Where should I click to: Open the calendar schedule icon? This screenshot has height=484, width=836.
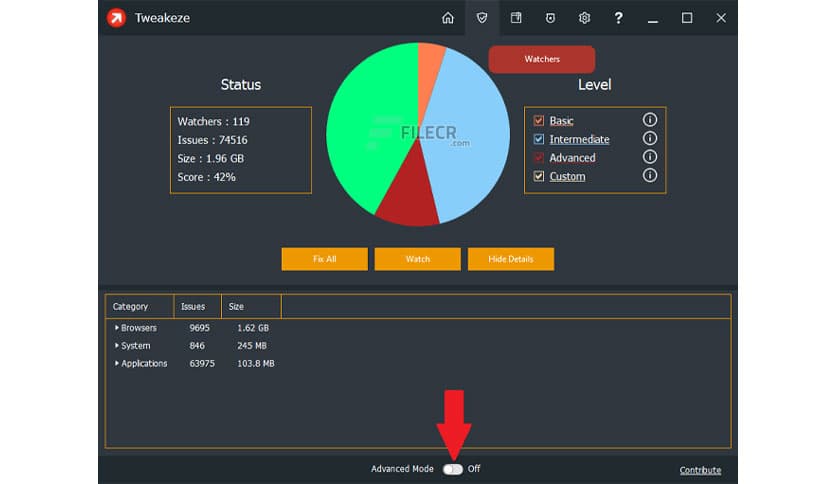516,18
